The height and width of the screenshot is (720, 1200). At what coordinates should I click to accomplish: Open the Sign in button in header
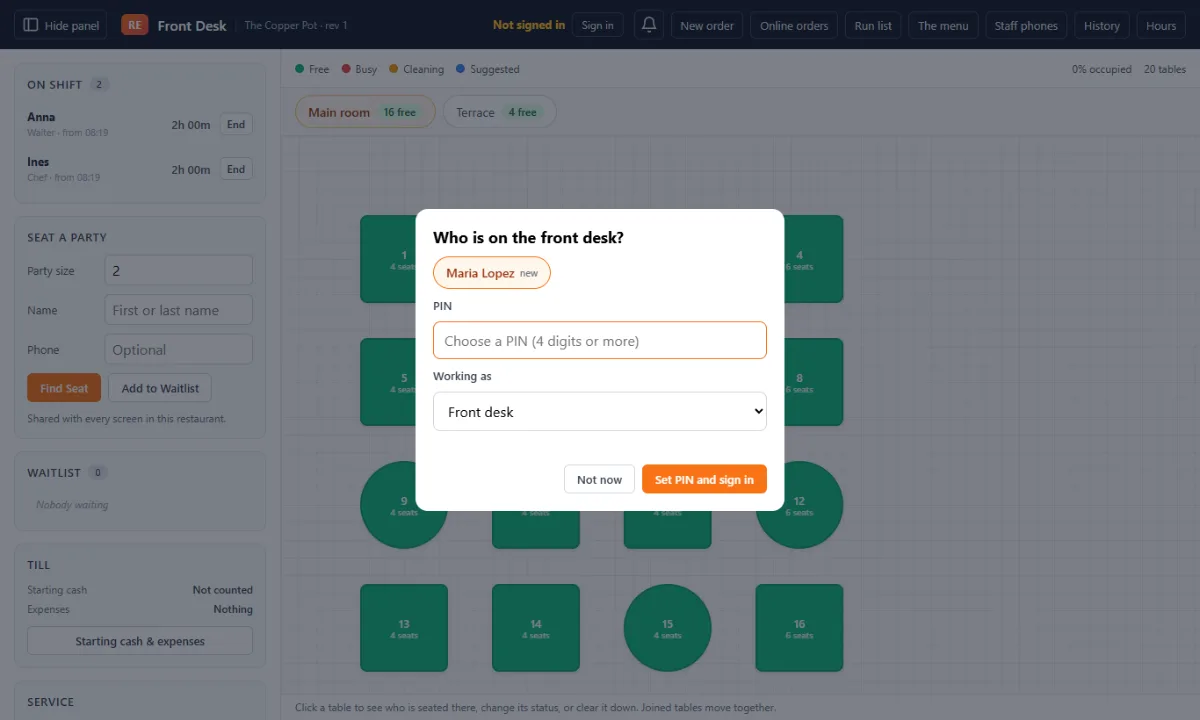(x=598, y=25)
